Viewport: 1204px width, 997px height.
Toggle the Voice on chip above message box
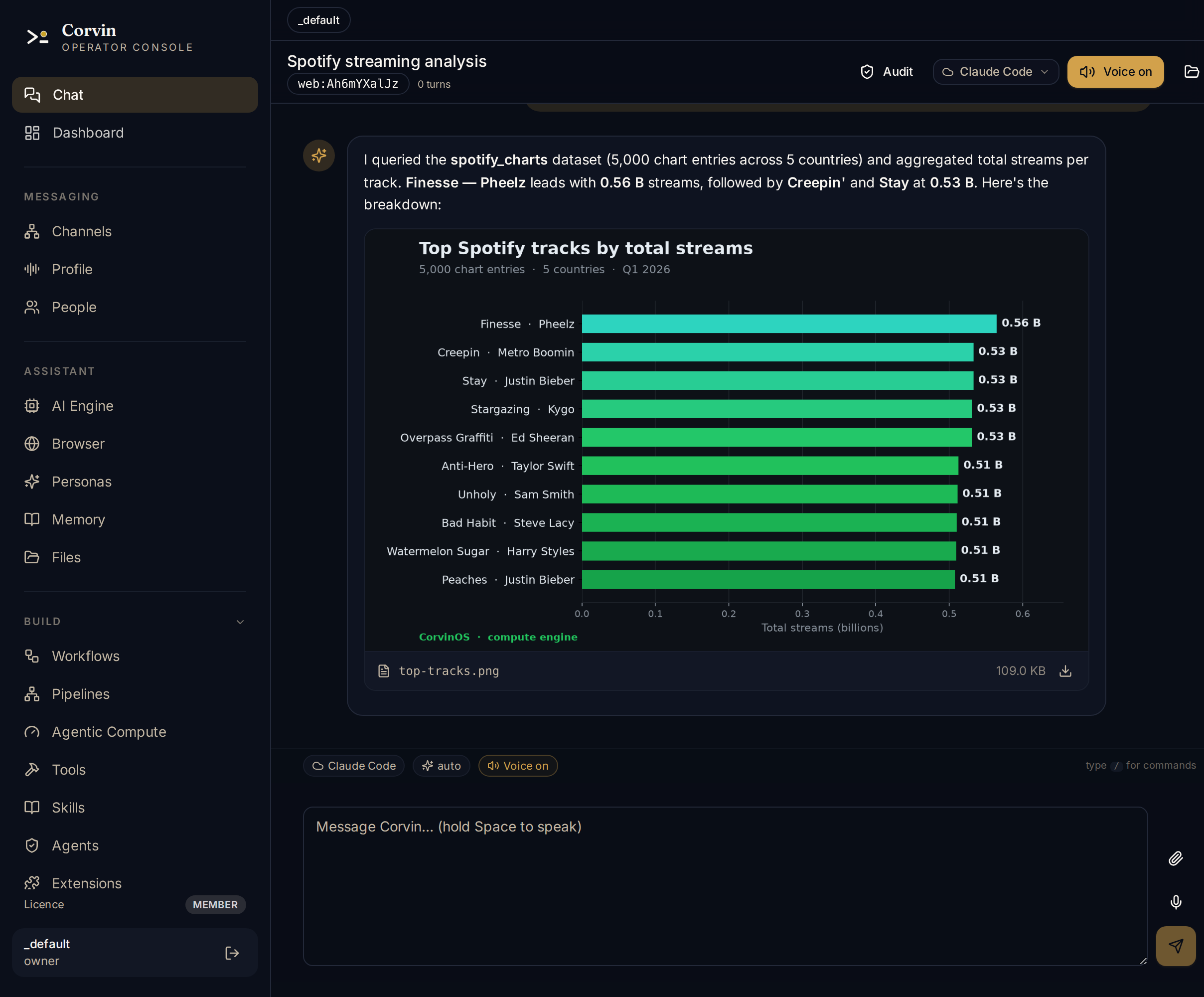click(518, 766)
